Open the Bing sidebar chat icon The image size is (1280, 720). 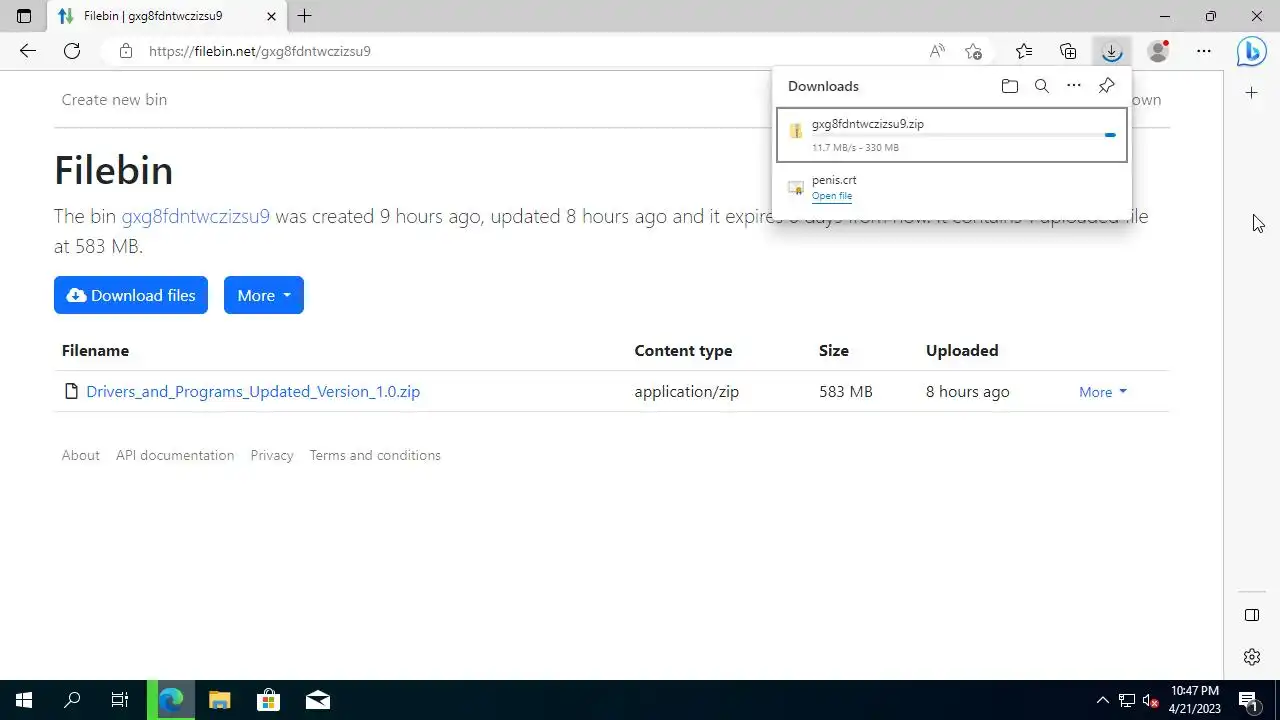pos(1252,51)
